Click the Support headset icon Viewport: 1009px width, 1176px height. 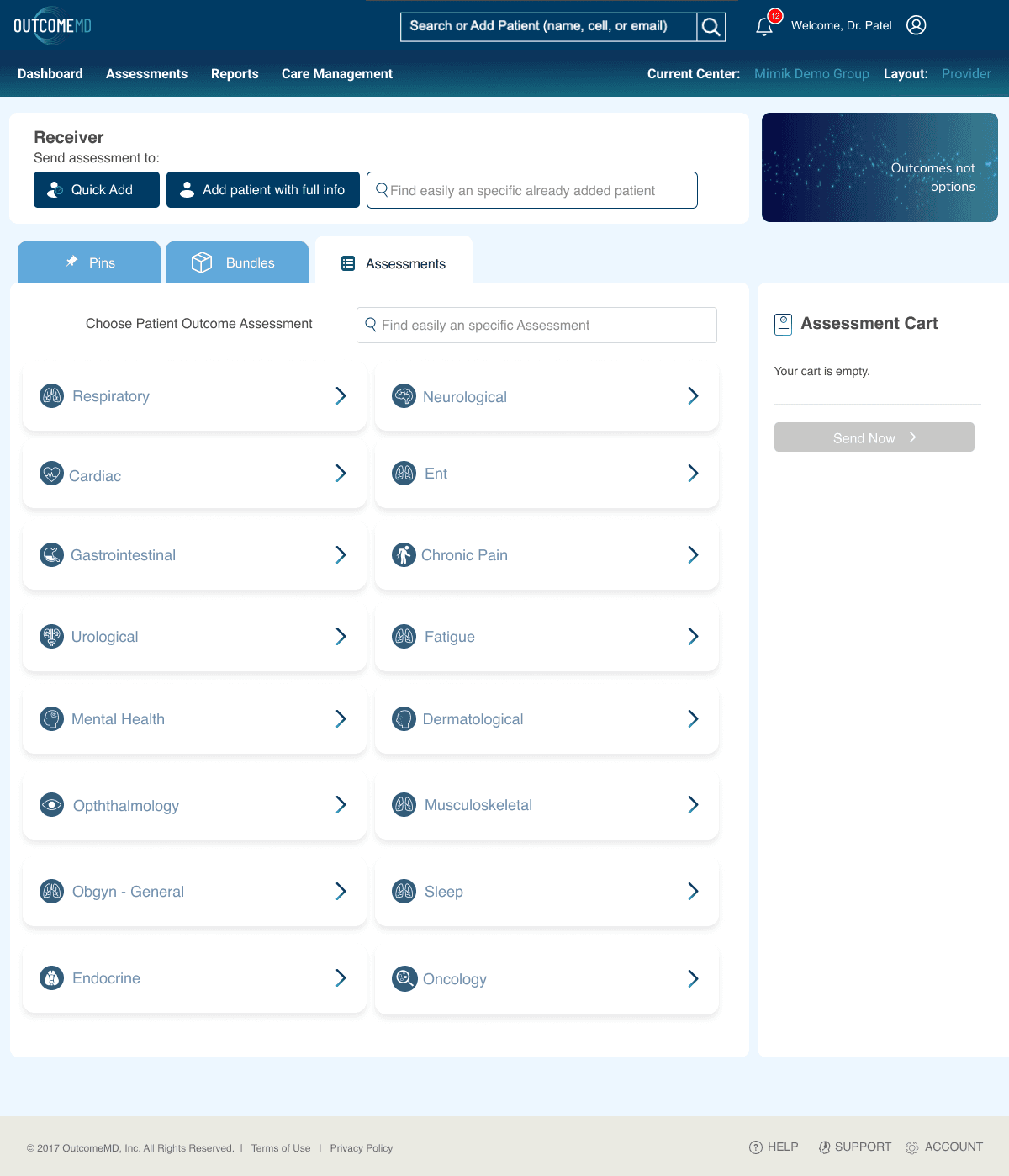point(825,1147)
